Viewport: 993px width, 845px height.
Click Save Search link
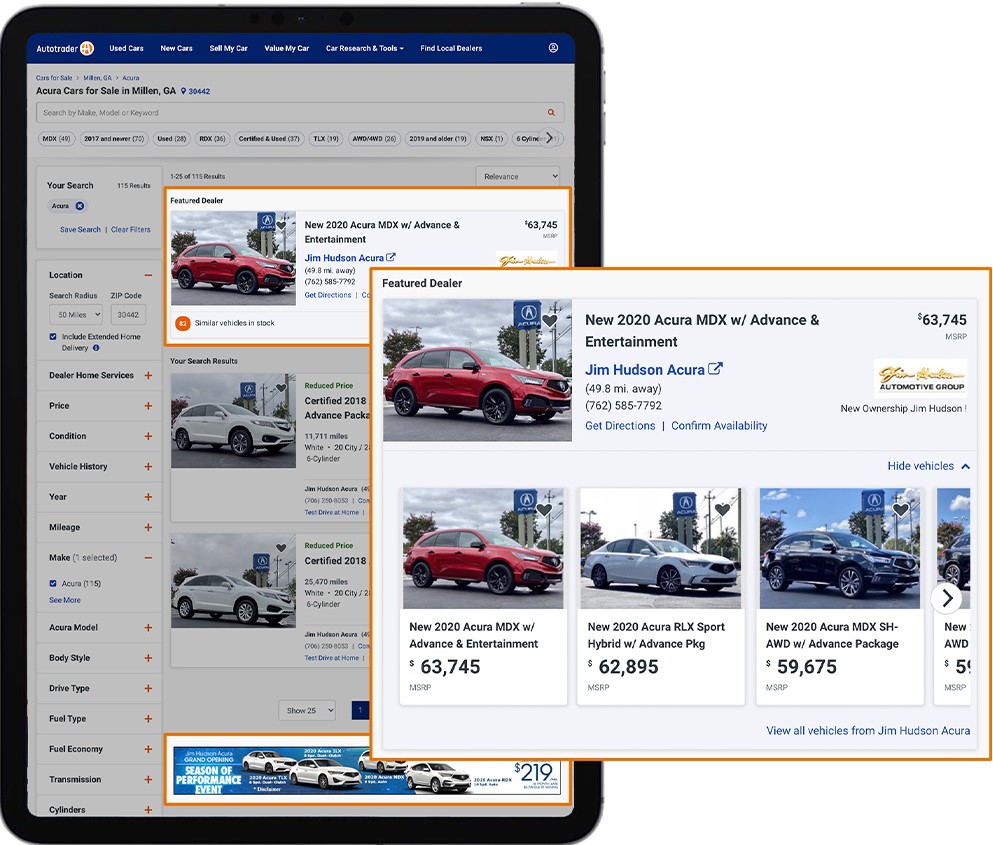tap(80, 229)
